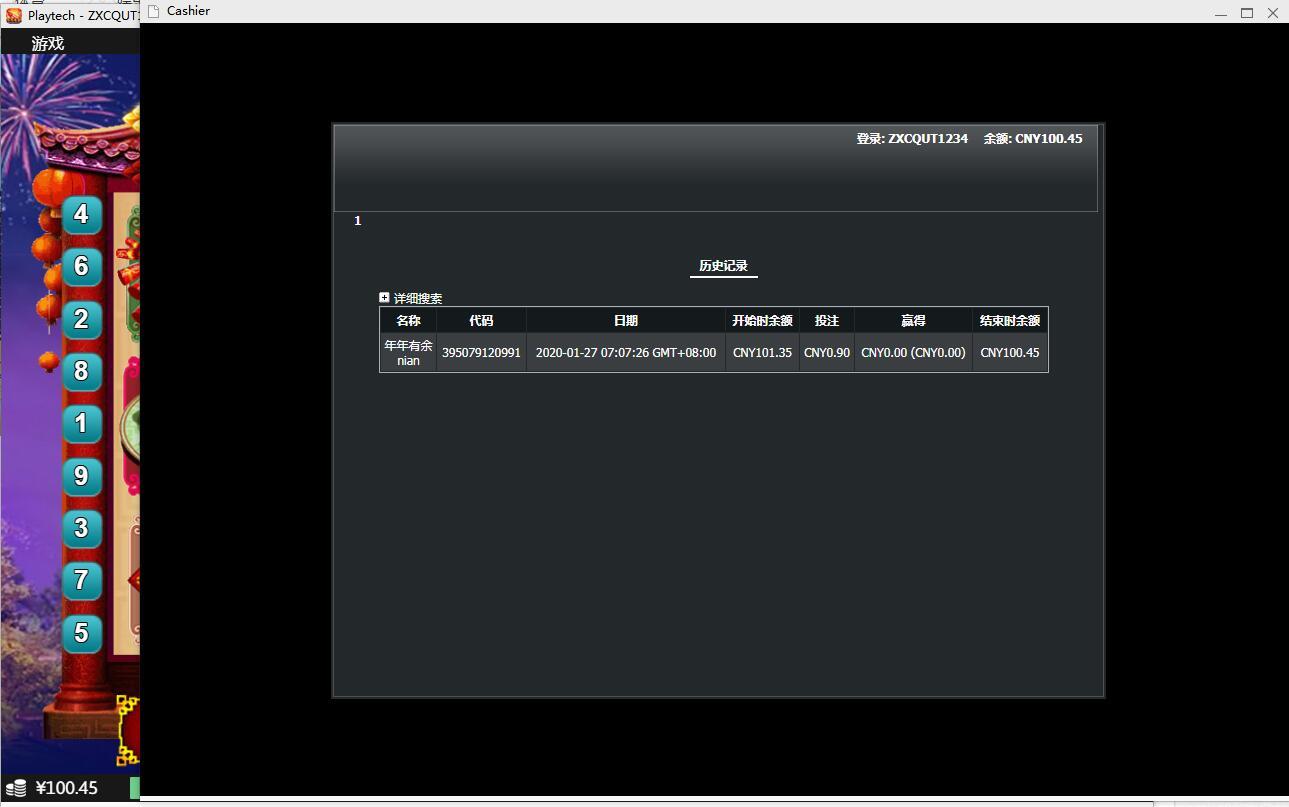Screen dimensions: 1289x807
Task: Select payline 2 button in Playtech game
Action: coord(82,319)
